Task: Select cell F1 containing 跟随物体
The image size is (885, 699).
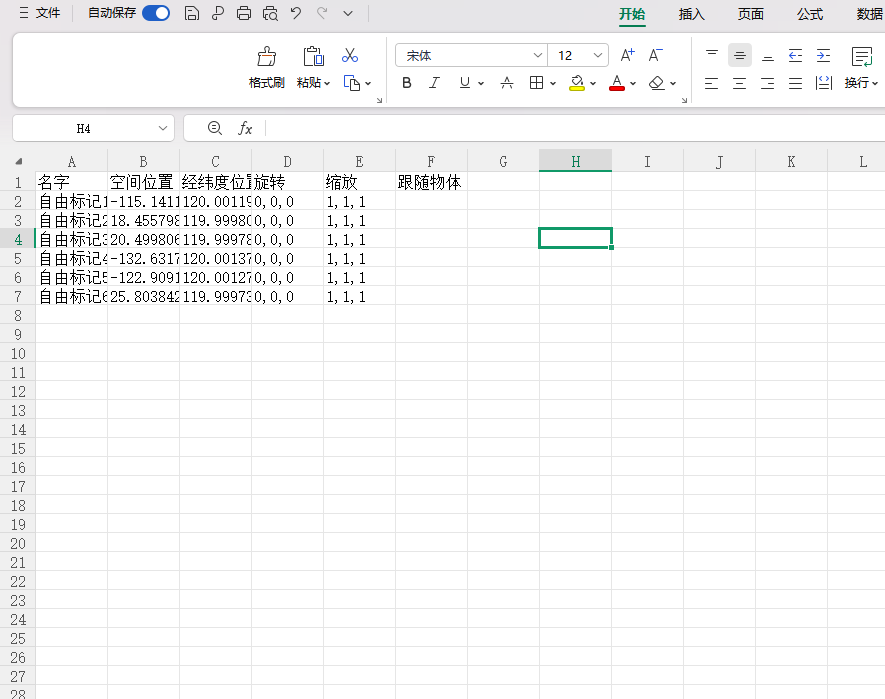Action: coord(431,183)
